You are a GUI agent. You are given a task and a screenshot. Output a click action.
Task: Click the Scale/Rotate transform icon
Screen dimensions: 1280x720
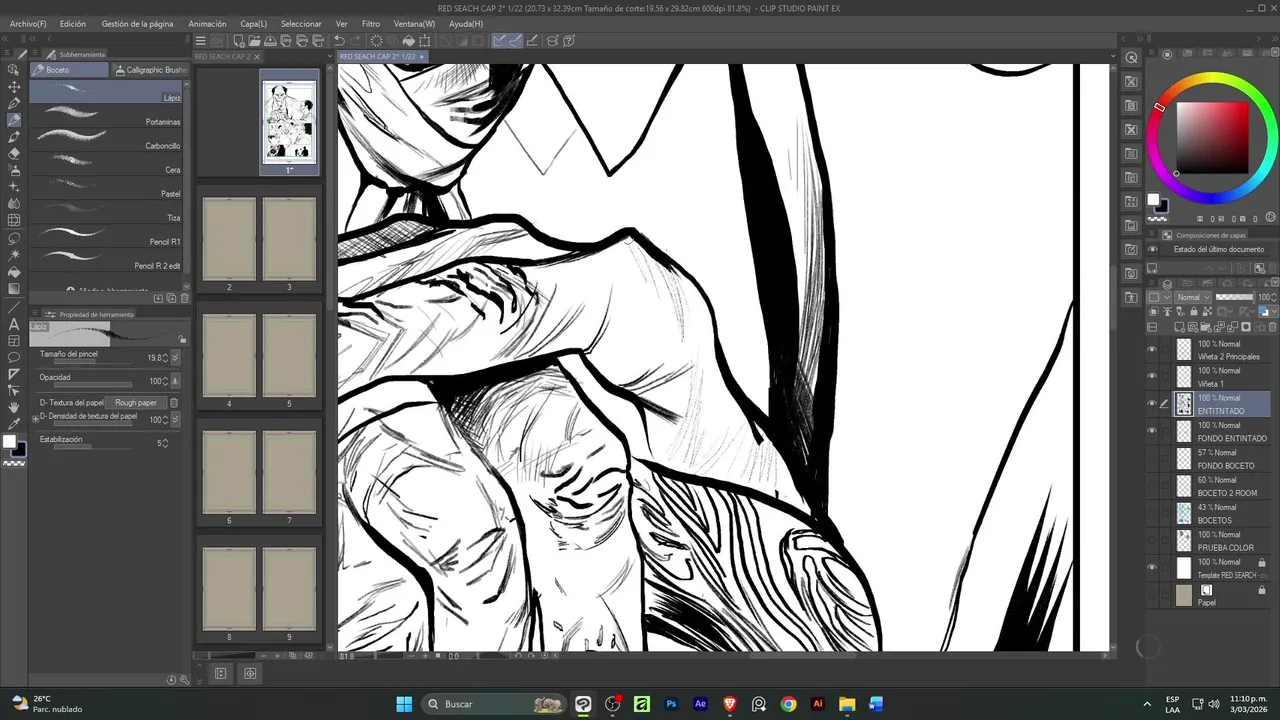tap(424, 41)
